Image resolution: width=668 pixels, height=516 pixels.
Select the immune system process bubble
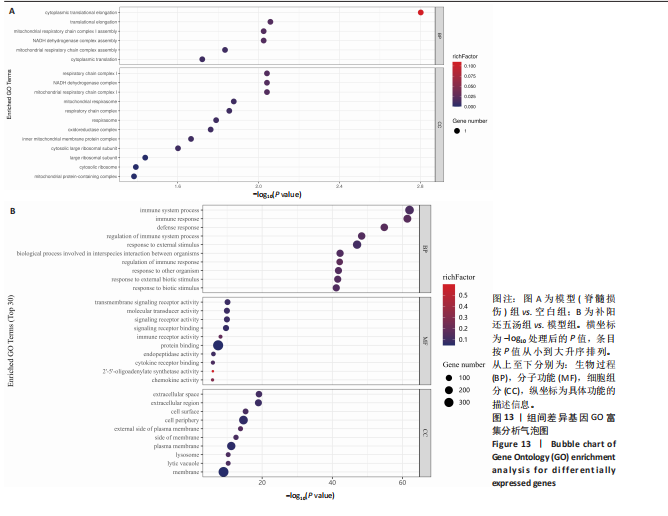point(409,210)
